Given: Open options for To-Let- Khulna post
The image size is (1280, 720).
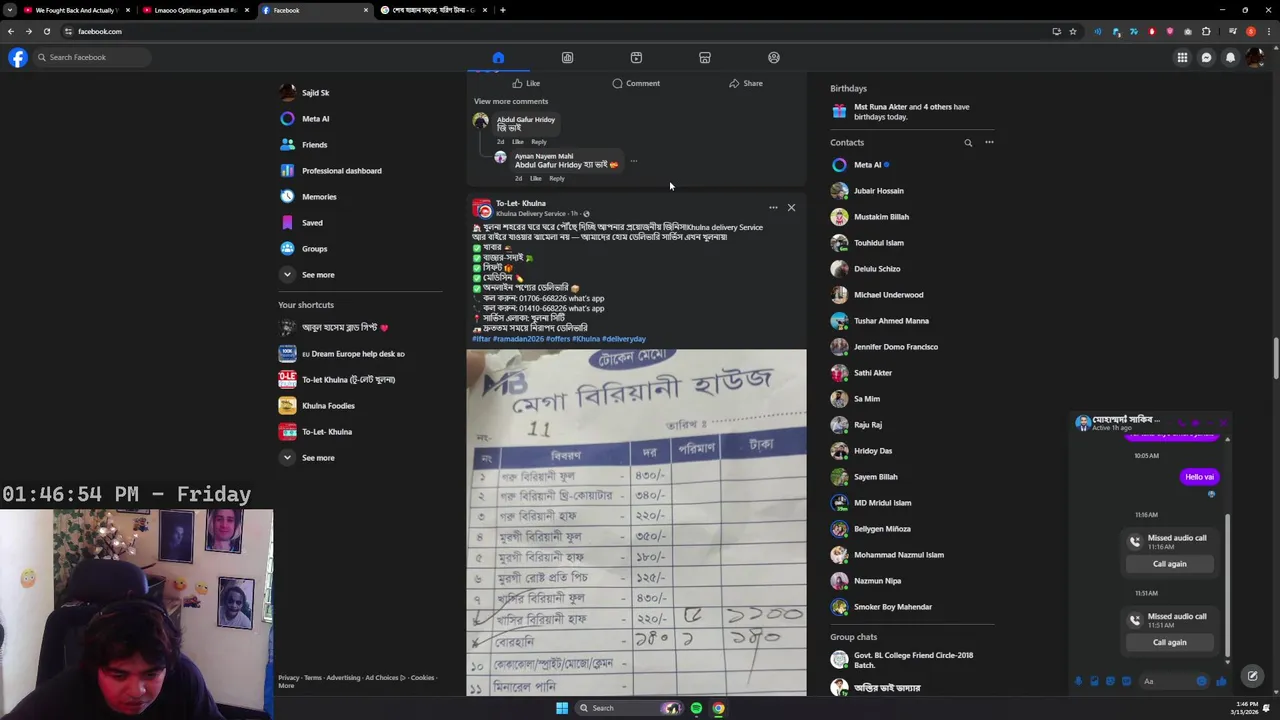Looking at the screenshot, I should coord(773,207).
